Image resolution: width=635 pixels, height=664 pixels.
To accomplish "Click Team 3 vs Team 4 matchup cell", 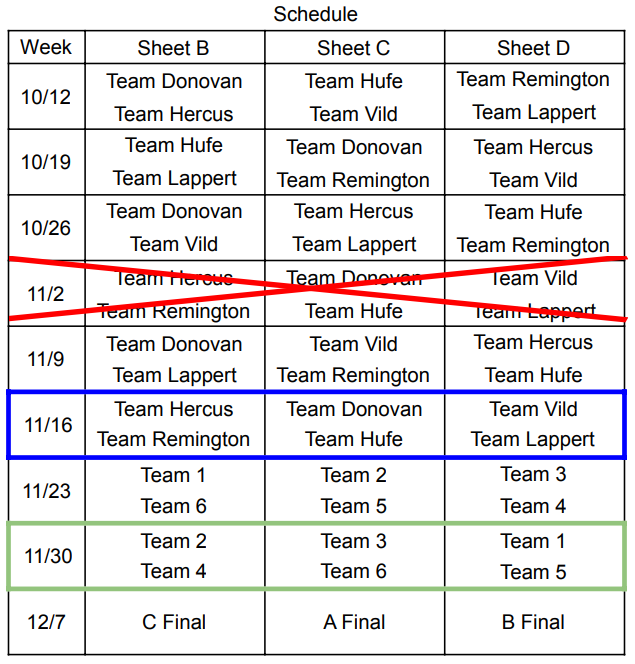I will point(533,490).
